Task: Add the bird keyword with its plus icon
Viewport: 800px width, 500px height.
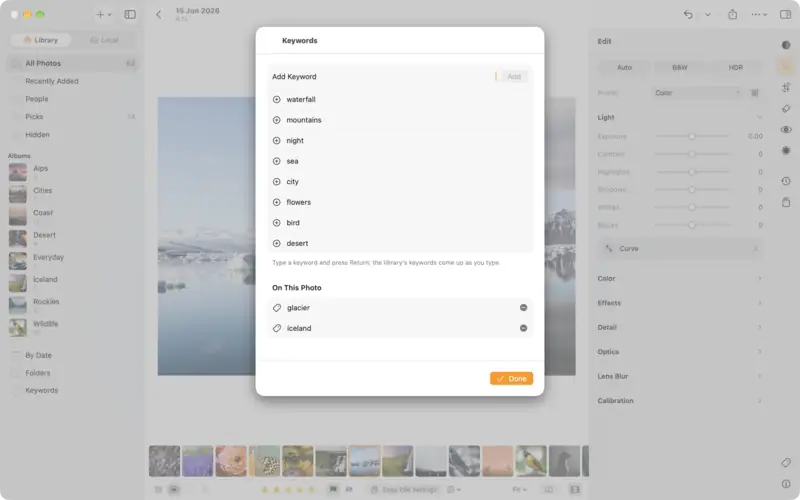Action: [277, 223]
